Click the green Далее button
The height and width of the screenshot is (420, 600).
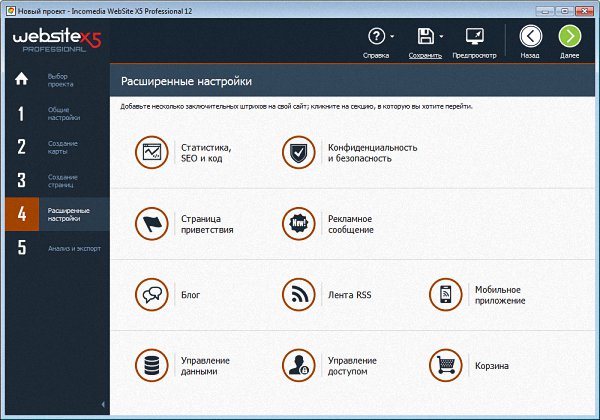coord(570,37)
